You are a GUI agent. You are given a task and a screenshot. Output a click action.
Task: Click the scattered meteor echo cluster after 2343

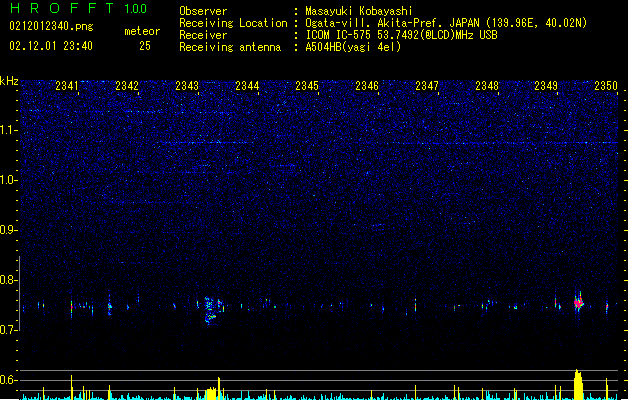[x=211, y=310]
